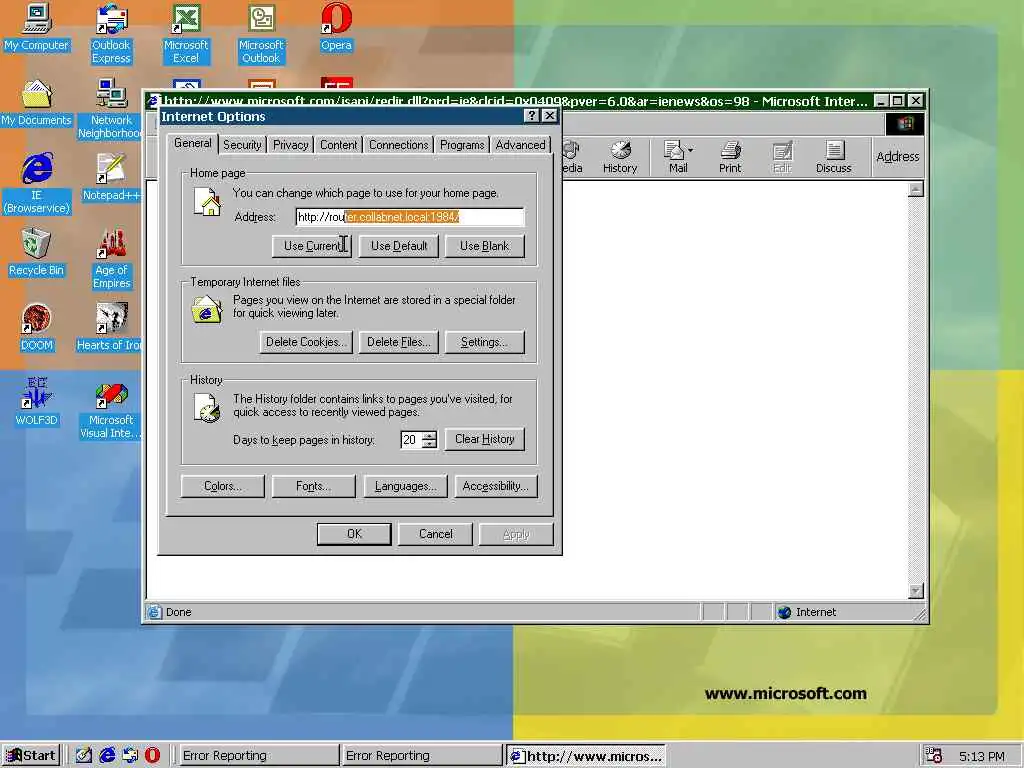1024x768 pixels.
Task: Select the Age of Empires shortcut
Action: coord(111,259)
